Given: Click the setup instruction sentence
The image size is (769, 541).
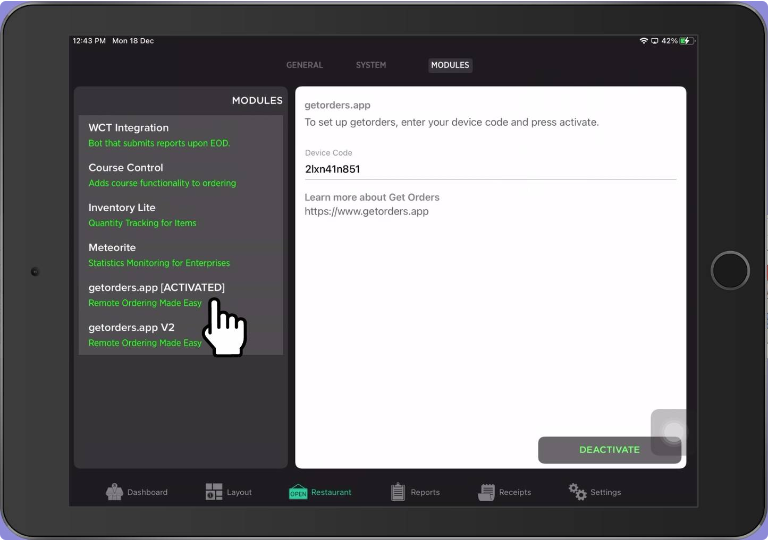Looking at the screenshot, I should pyautogui.click(x=451, y=122).
